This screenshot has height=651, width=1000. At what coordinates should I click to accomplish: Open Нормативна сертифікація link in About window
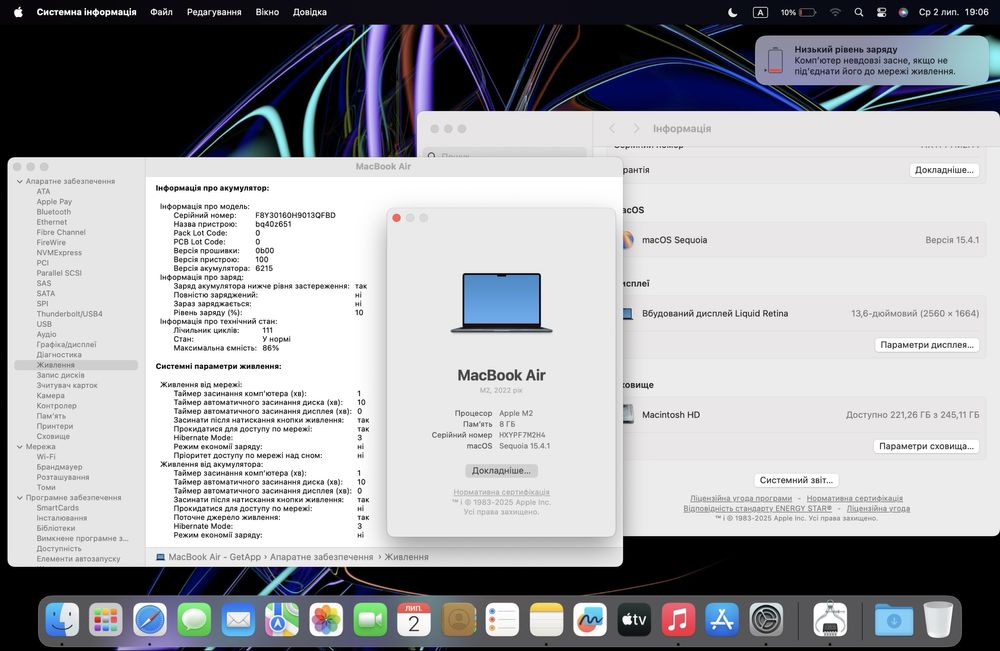pos(501,492)
